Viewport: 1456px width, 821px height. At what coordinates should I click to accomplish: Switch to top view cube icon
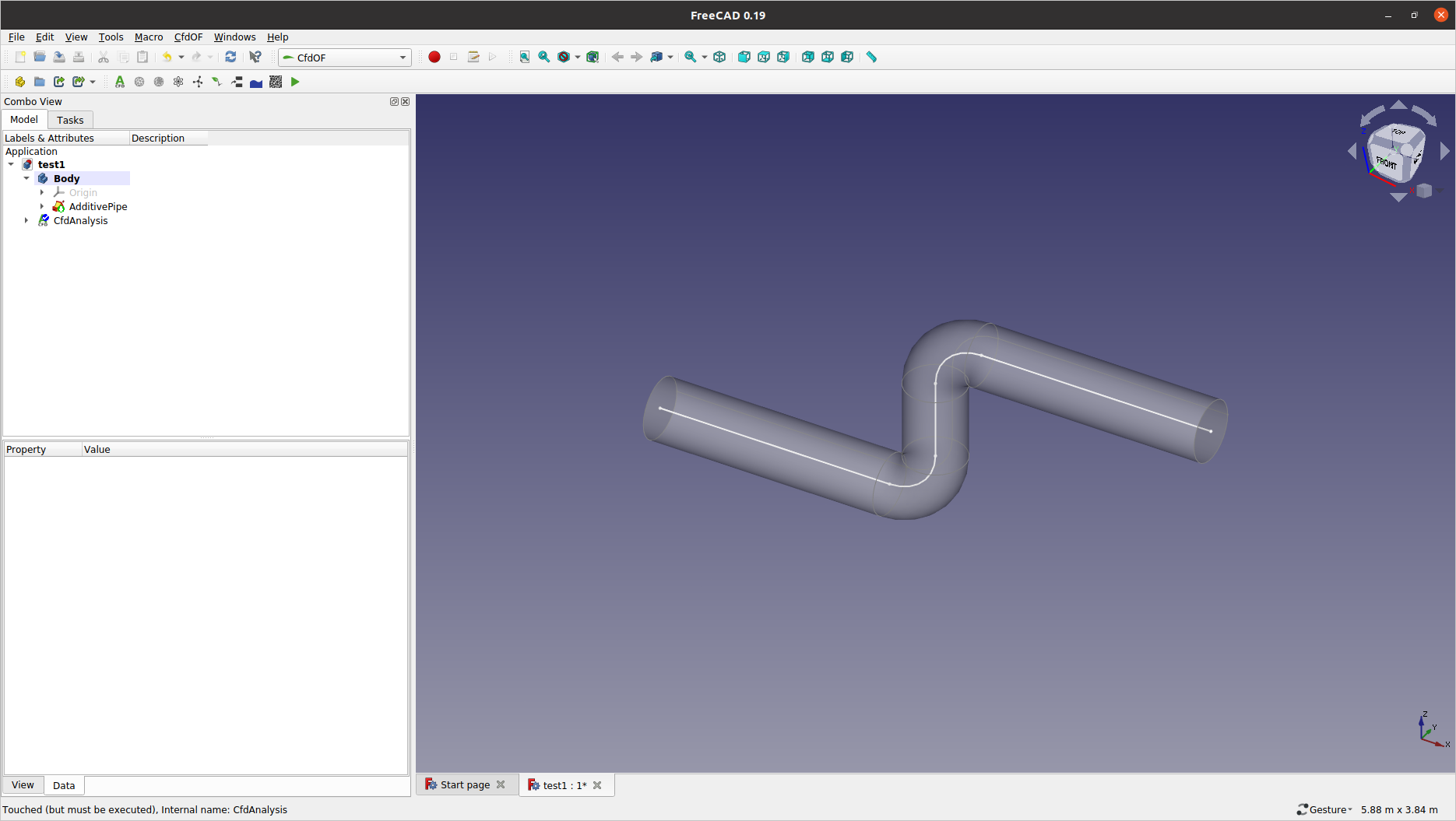point(764,57)
